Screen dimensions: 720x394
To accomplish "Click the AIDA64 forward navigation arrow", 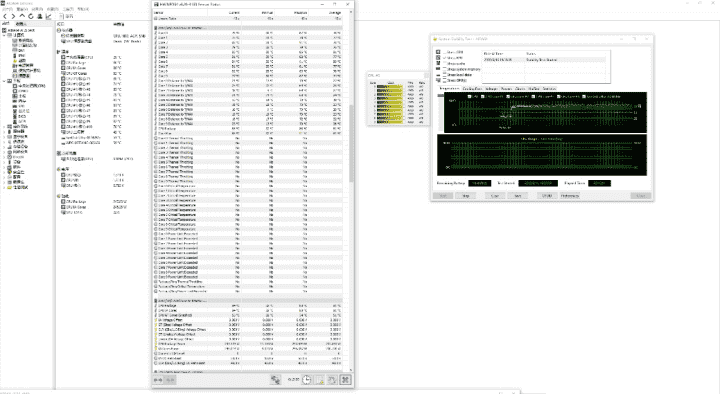I will (x=13, y=16).
